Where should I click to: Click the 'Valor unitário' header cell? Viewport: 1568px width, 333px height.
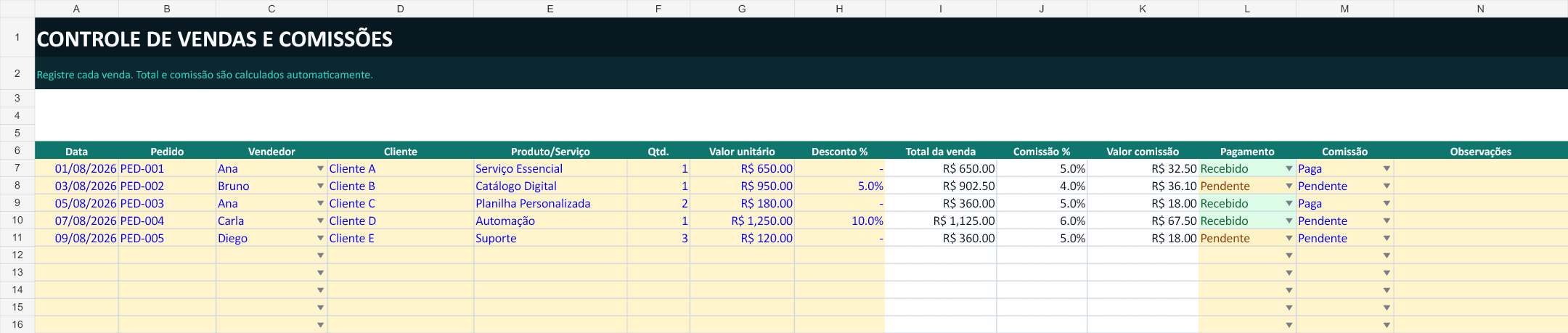(742, 151)
